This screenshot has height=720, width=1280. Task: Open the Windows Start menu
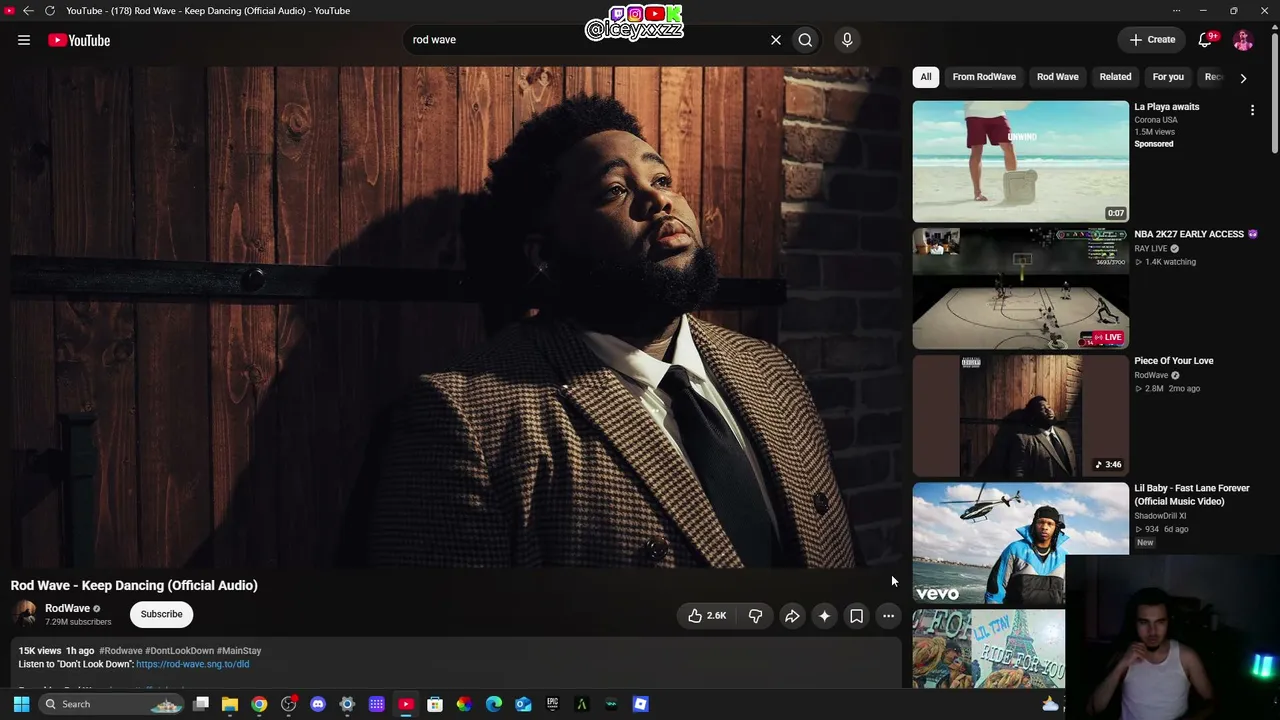click(x=21, y=704)
